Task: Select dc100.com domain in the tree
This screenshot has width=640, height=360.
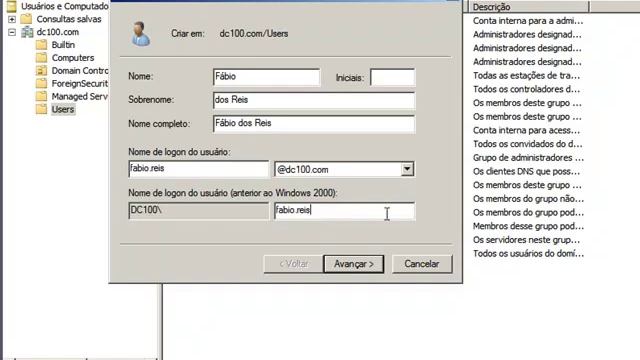Action: tap(58, 32)
